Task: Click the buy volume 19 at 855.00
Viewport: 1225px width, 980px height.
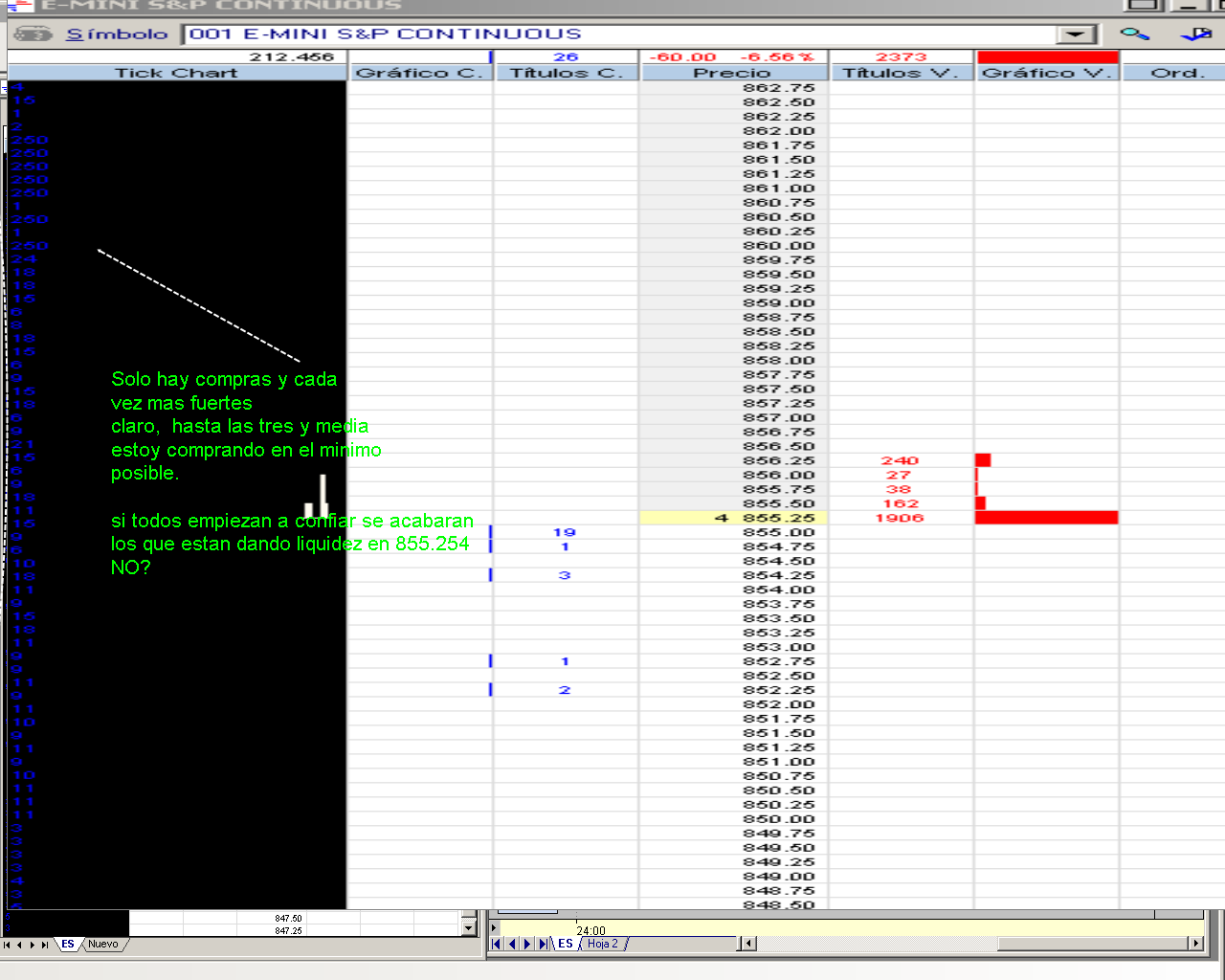Action: (x=565, y=532)
